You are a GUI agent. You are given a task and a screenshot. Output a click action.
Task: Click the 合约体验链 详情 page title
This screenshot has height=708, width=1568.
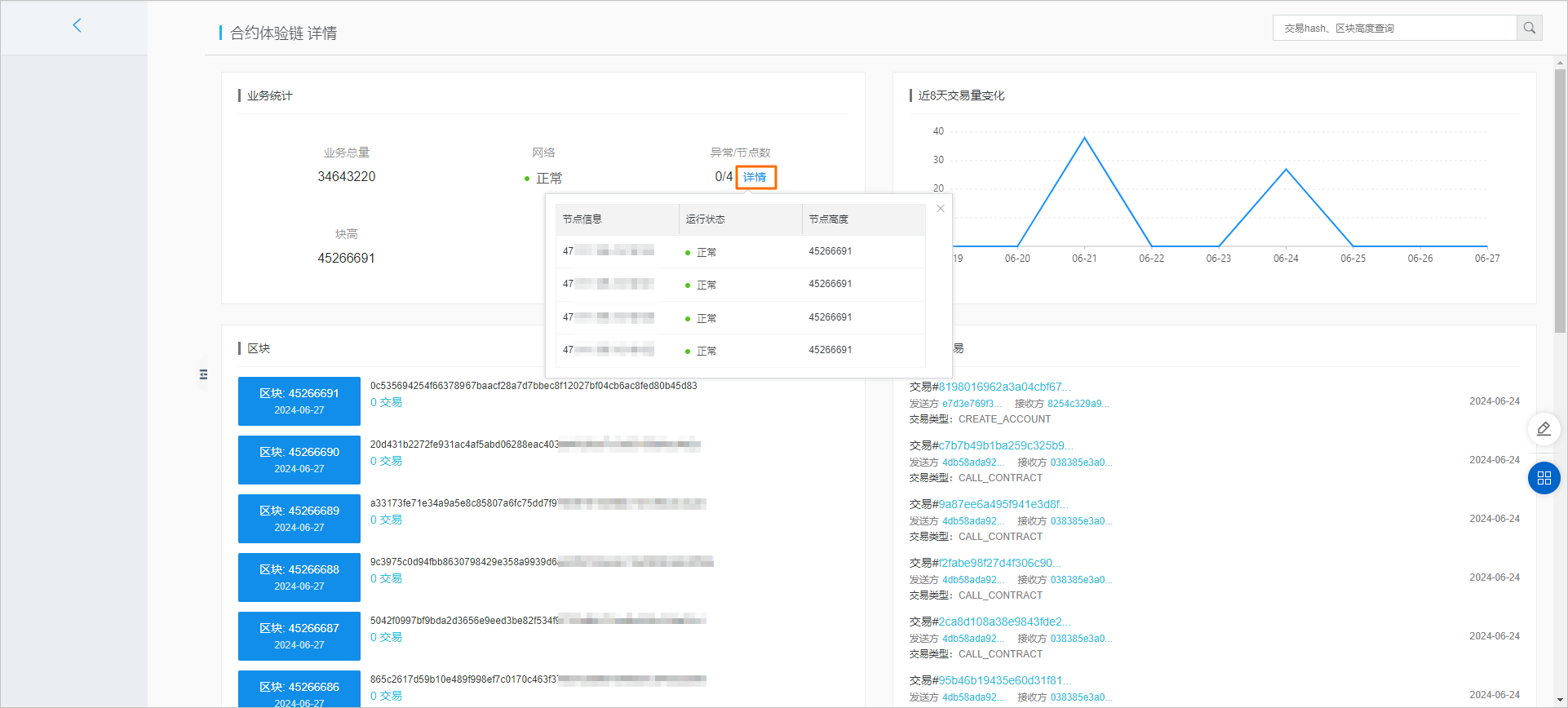(284, 33)
